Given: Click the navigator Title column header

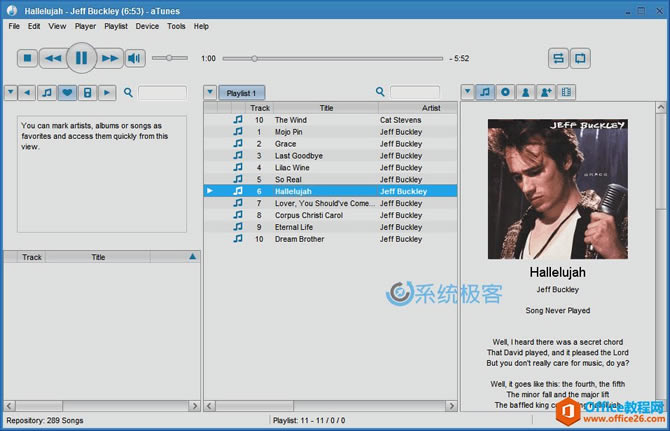Looking at the screenshot, I should 98,257.
